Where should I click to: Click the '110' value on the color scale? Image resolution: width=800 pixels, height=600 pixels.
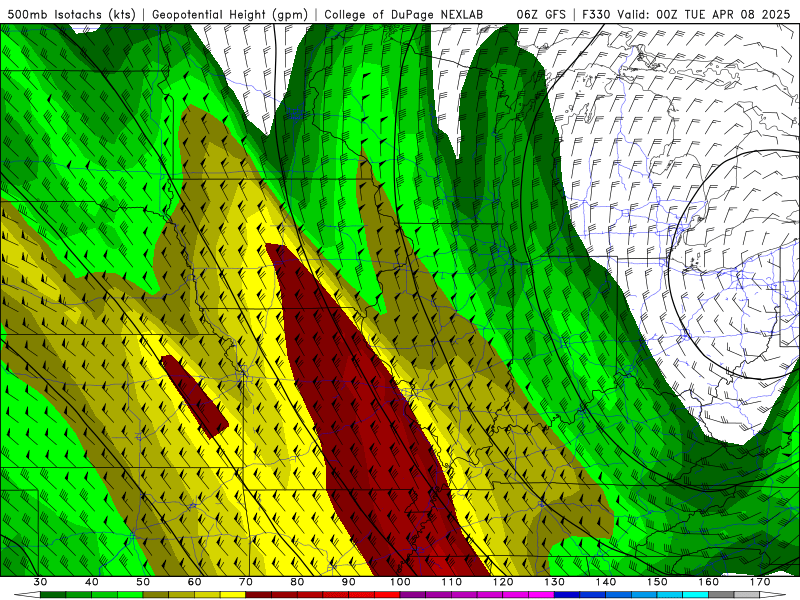[x=452, y=582]
